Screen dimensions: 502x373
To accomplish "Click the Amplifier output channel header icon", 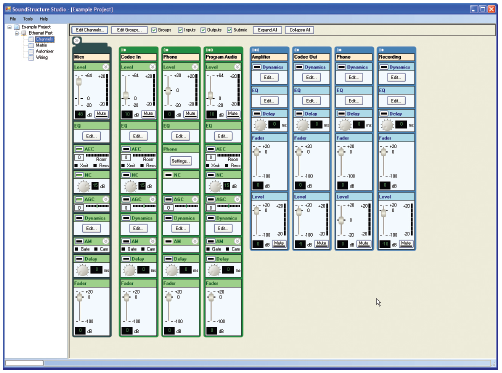I will coord(255,50).
